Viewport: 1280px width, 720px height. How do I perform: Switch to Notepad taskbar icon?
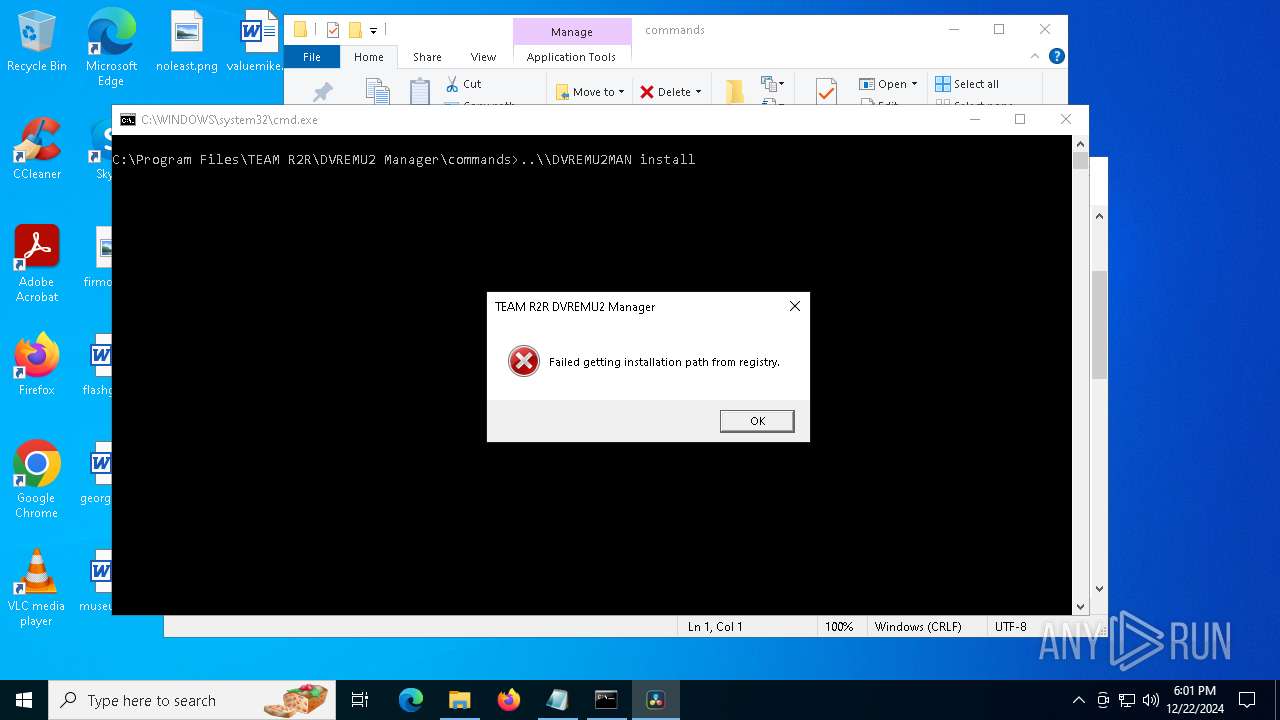pyautogui.click(x=557, y=700)
